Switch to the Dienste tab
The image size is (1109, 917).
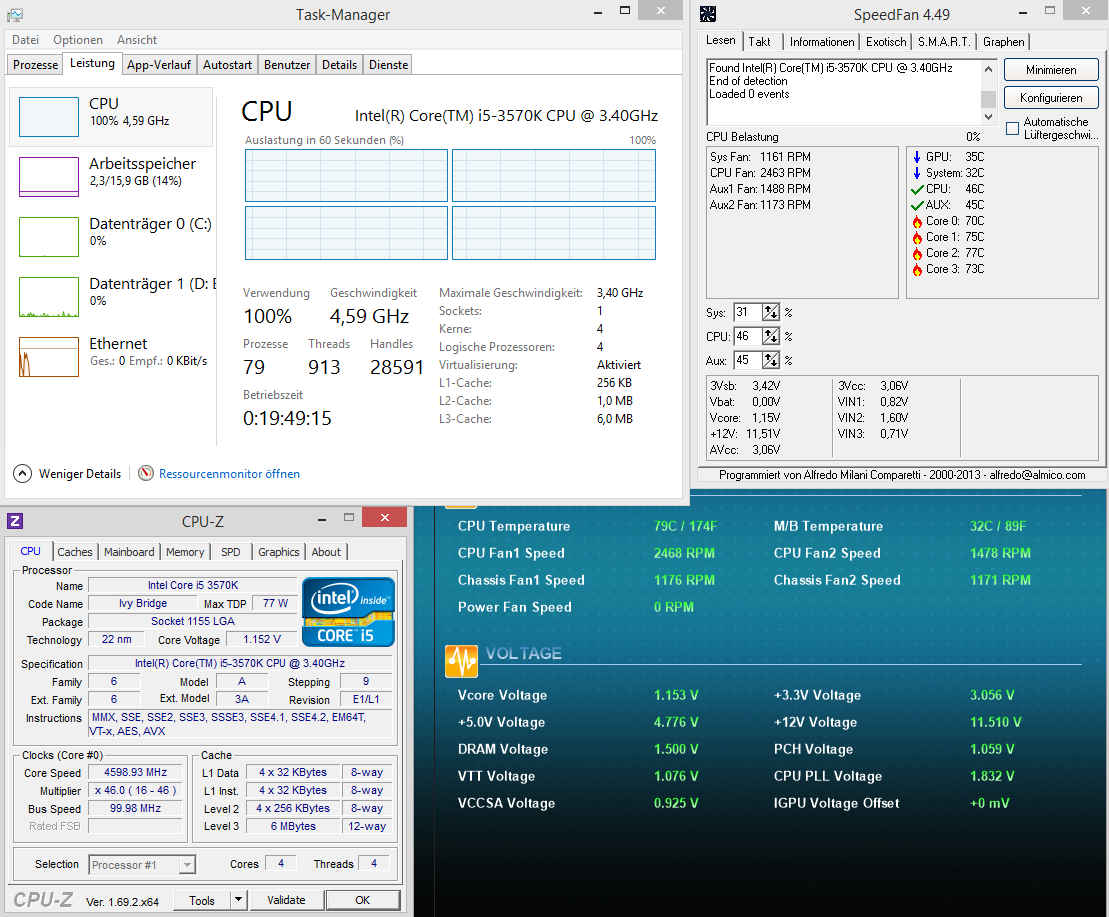(x=388, y=64)
